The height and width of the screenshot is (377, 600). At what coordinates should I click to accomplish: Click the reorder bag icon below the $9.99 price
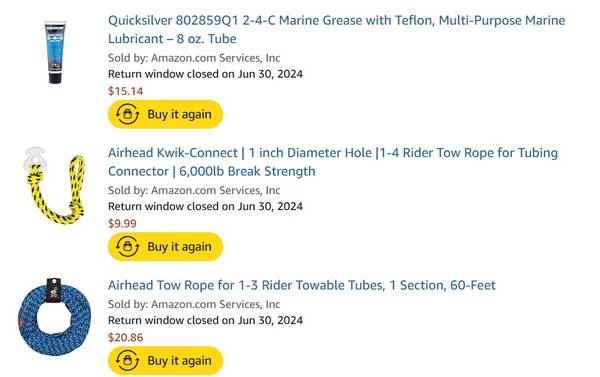click(127, 246)
